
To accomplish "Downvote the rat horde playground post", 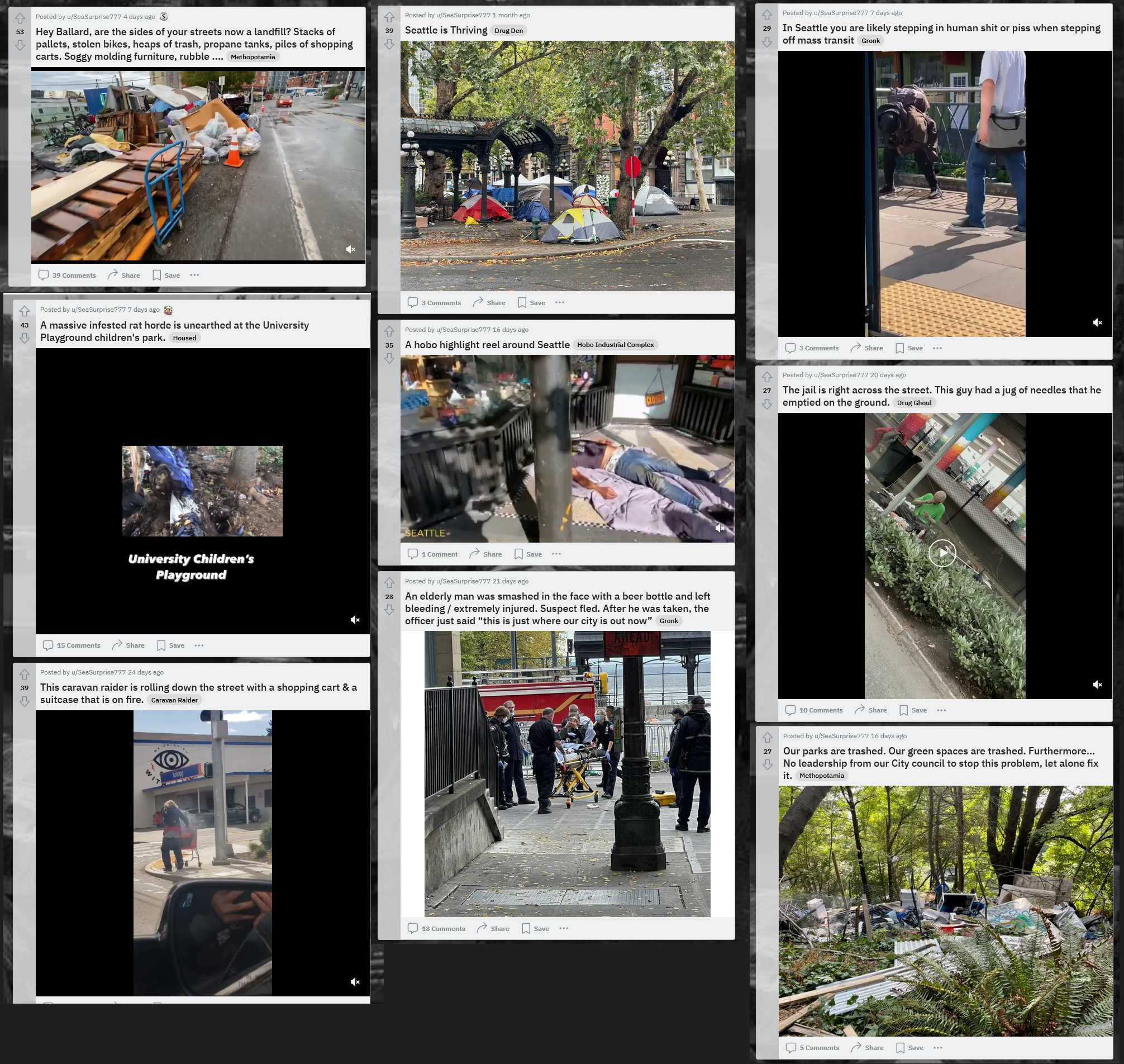I will coord(25,338).
